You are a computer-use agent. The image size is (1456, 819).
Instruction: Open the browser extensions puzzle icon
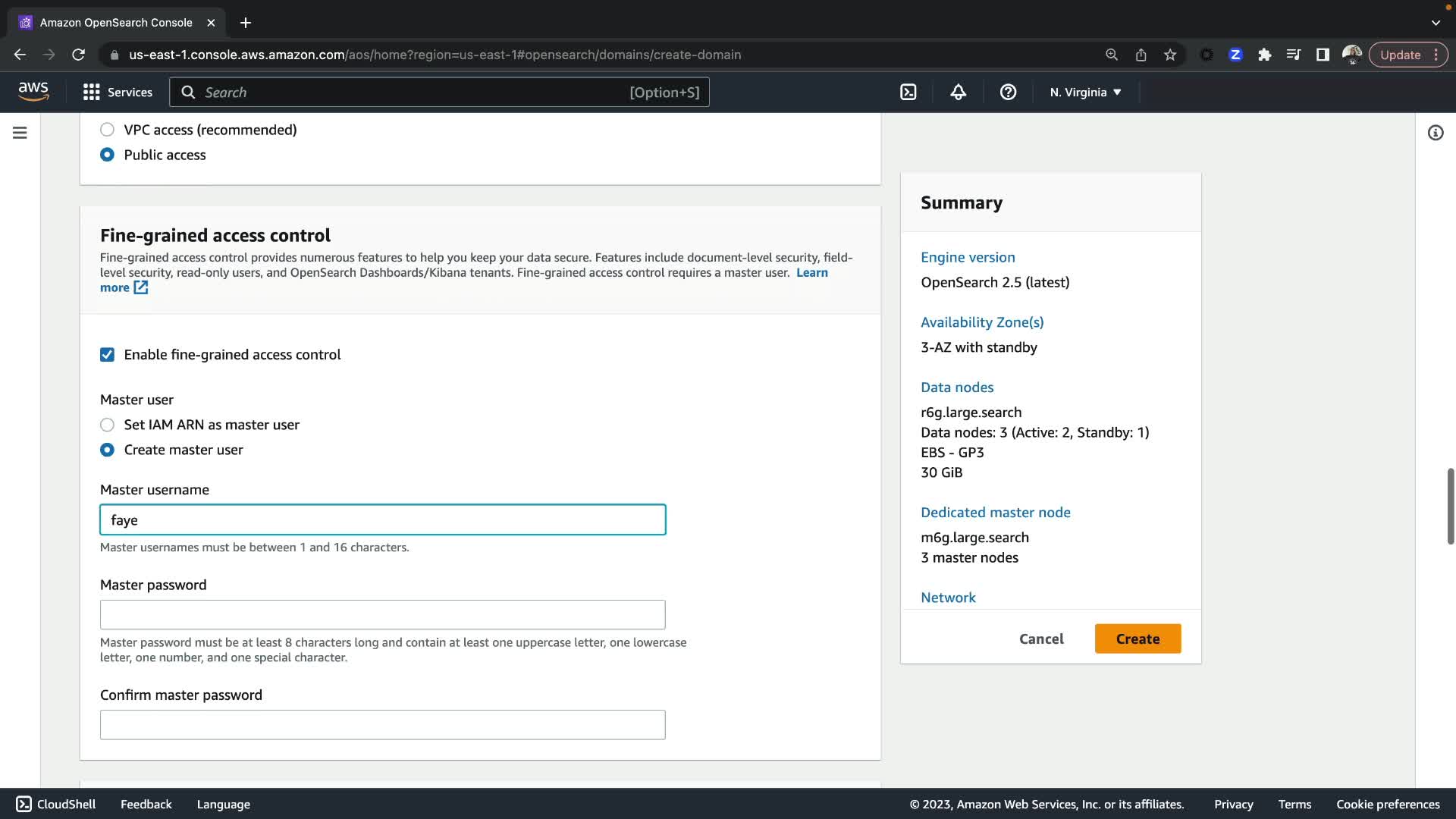coord(1264,55)
